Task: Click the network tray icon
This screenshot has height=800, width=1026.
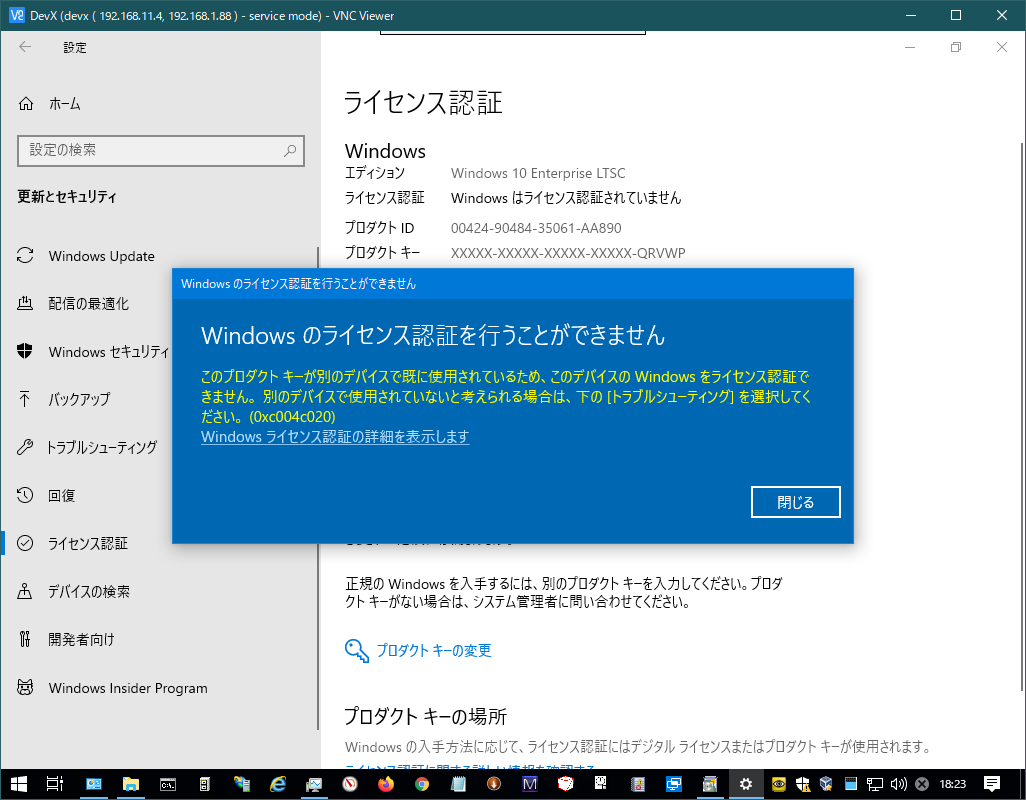Action: click(874, 784)
